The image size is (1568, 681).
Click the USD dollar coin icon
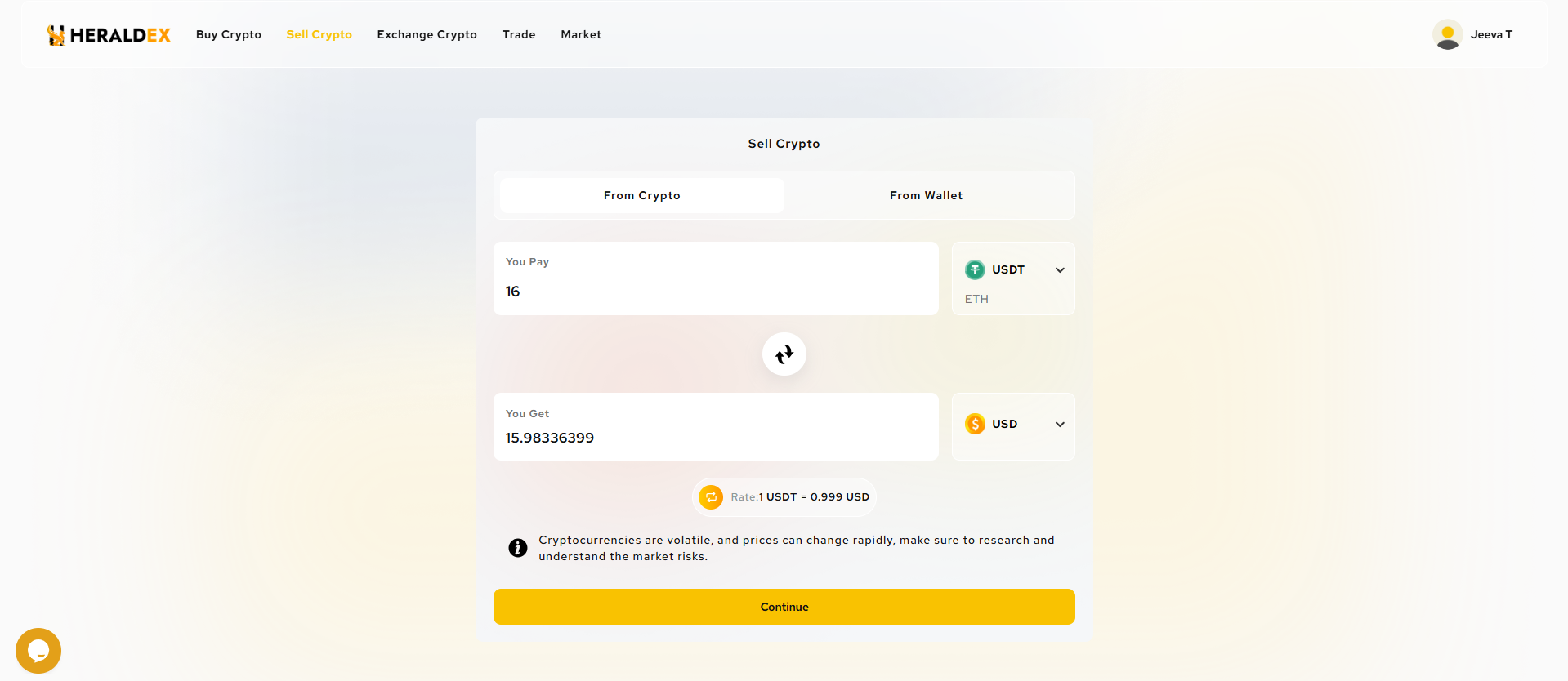(x=974, y=424)
